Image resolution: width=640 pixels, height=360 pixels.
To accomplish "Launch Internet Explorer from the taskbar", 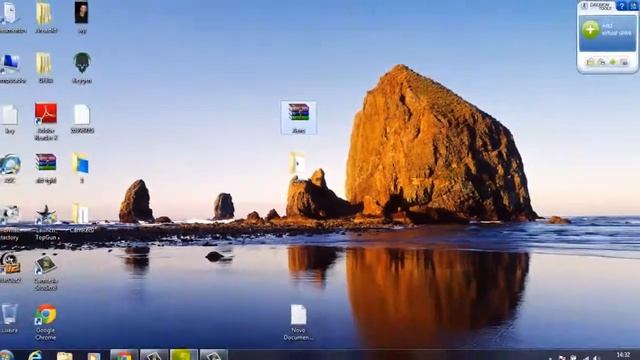I will tap(36, 355).
